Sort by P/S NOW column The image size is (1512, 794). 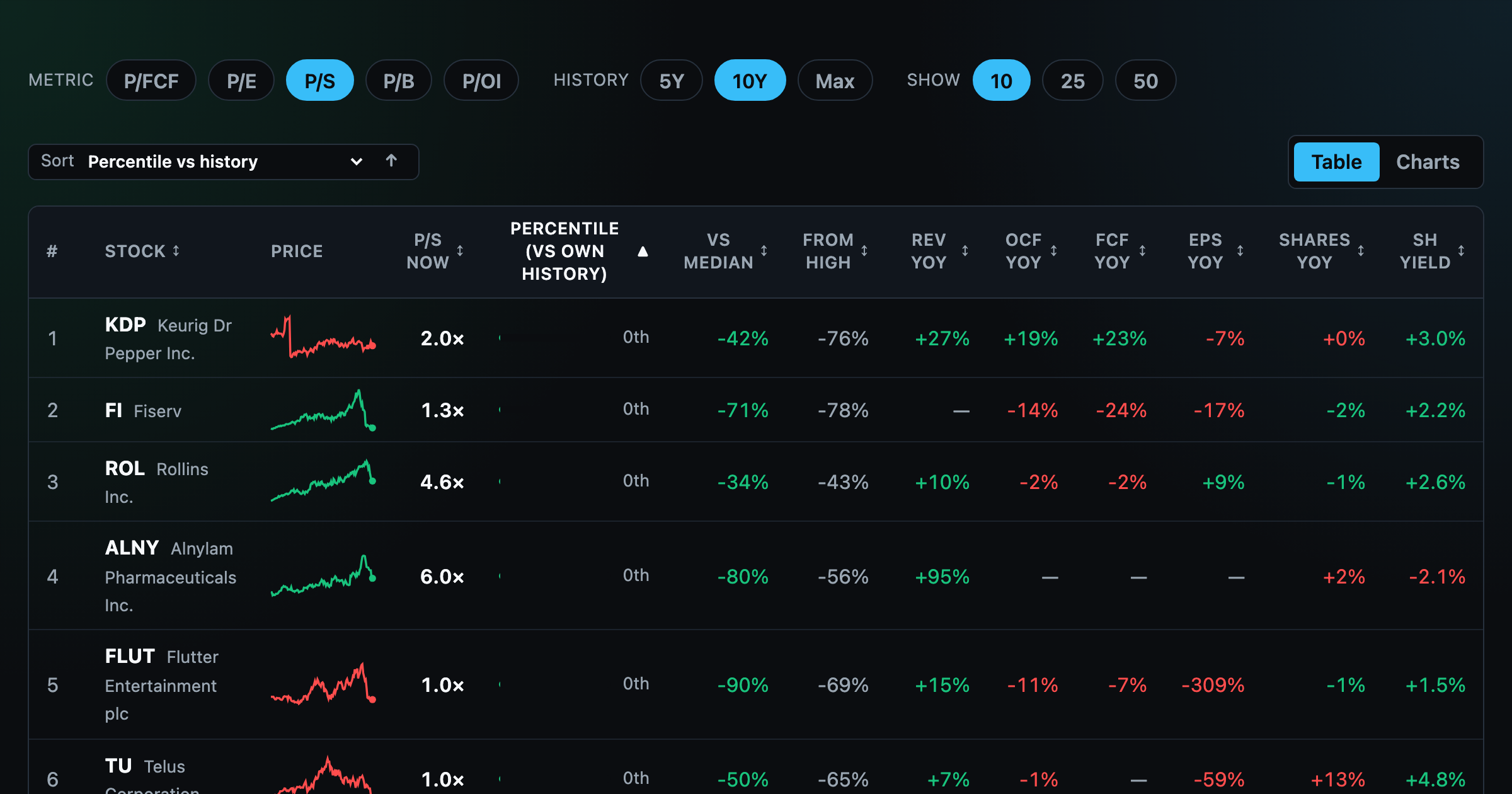click(x=435, y=251)
